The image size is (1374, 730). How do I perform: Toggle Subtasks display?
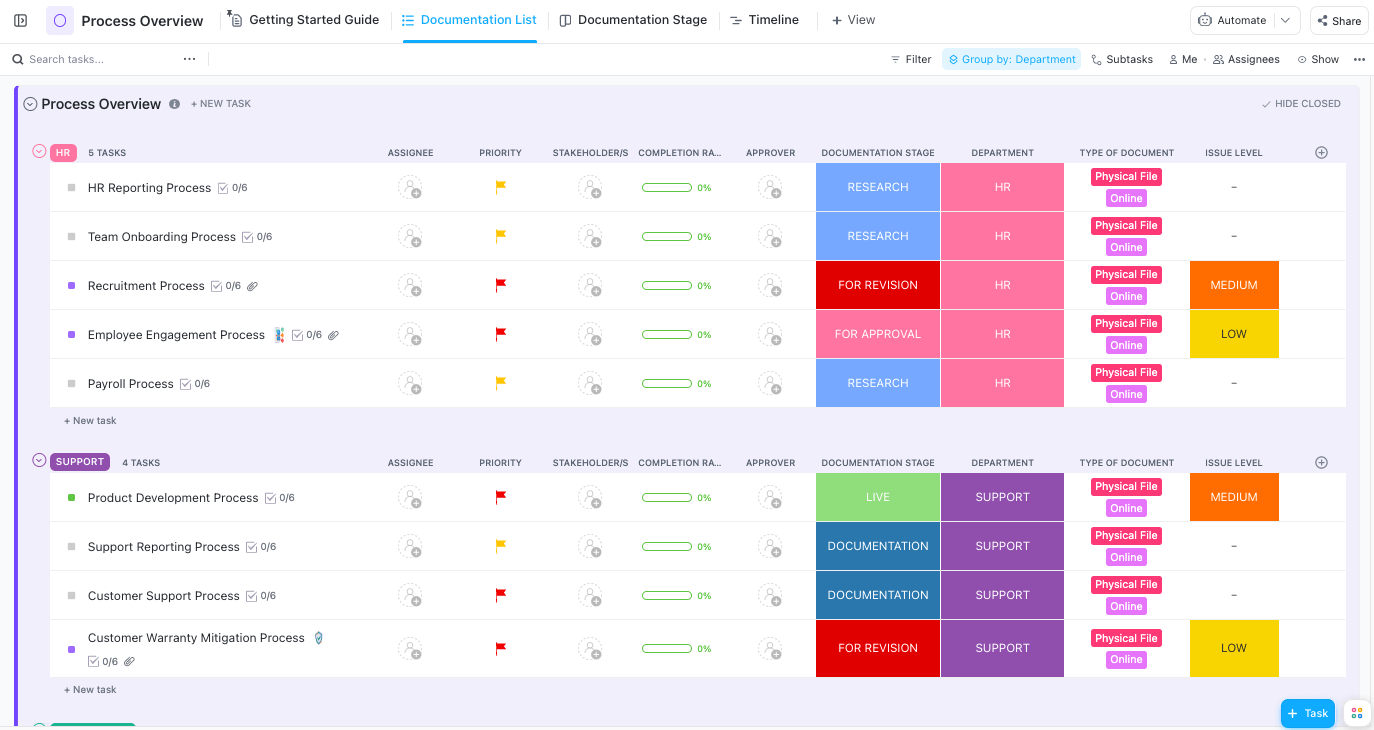[x=1121, y=60]
